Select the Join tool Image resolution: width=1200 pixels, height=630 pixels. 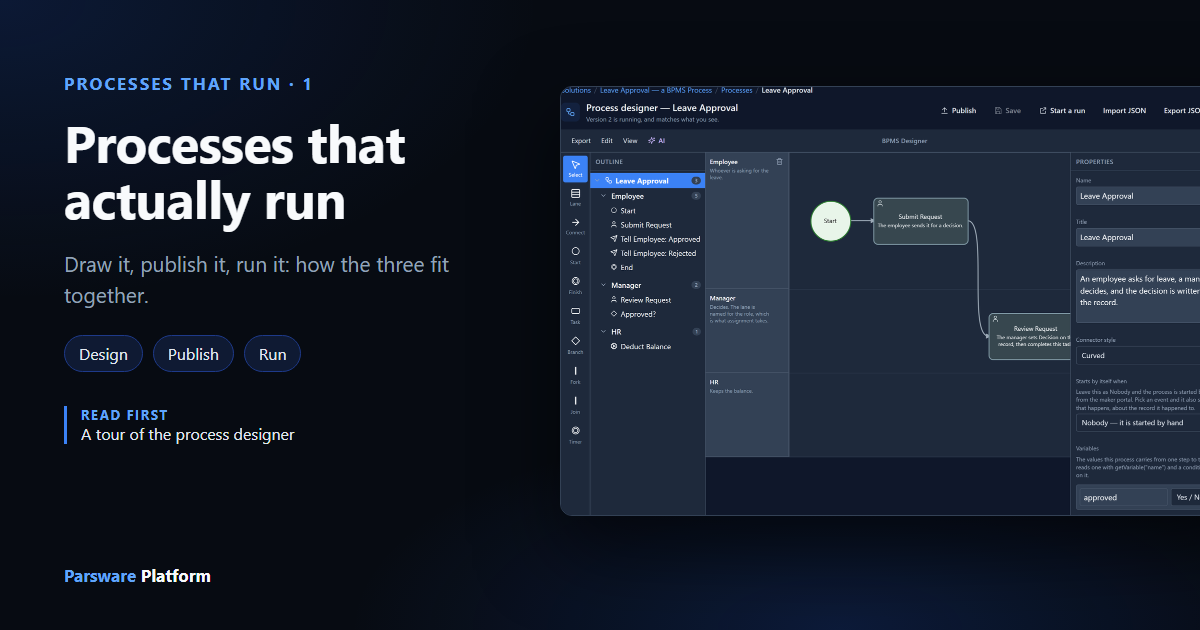575,405
